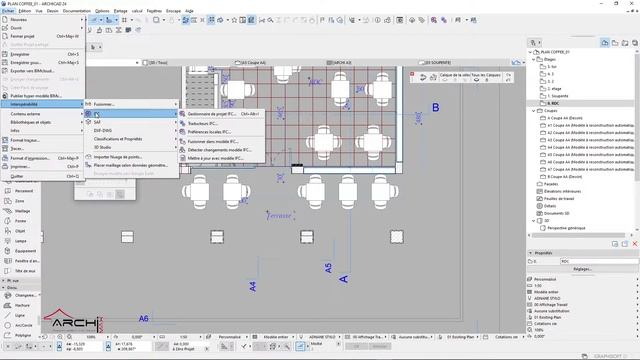Collapse the Etages tree folder

coord(534,60)
